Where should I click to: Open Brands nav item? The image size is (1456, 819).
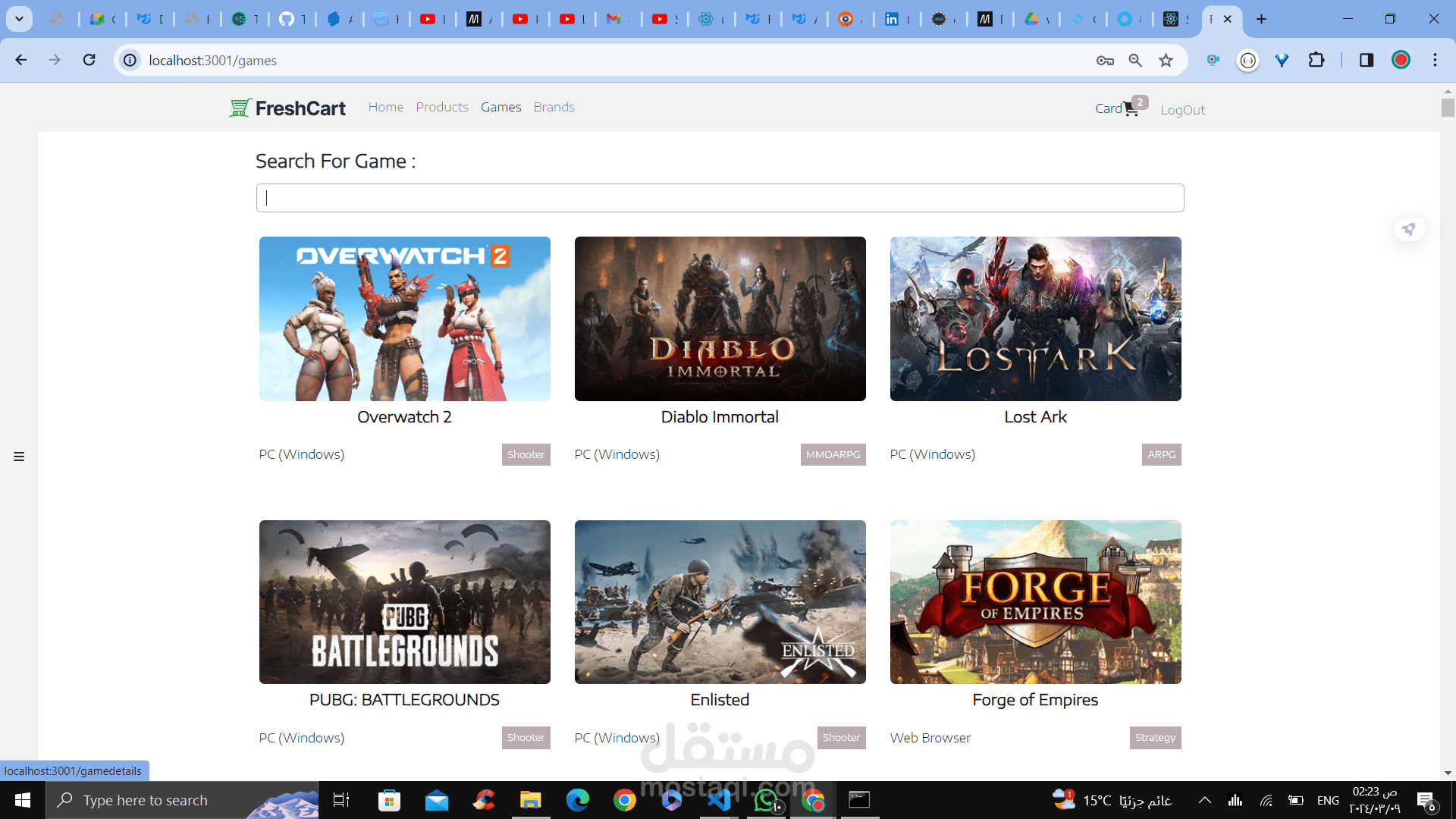click(x=554, y=107)
